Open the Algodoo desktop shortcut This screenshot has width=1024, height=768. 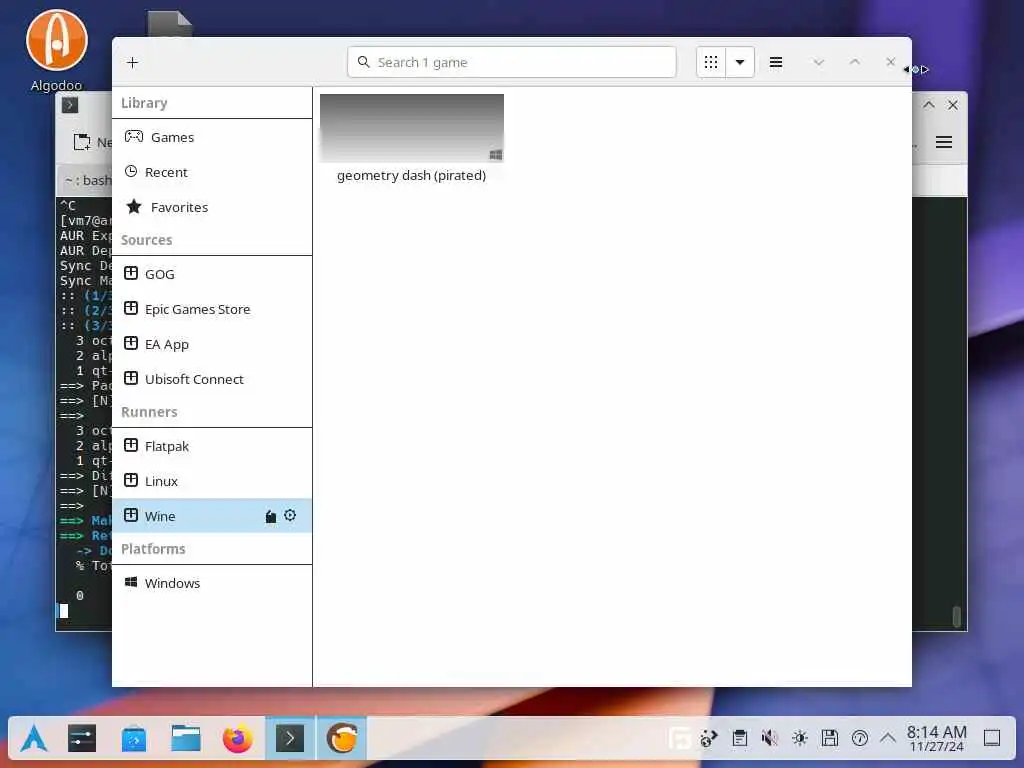[57, 50]
